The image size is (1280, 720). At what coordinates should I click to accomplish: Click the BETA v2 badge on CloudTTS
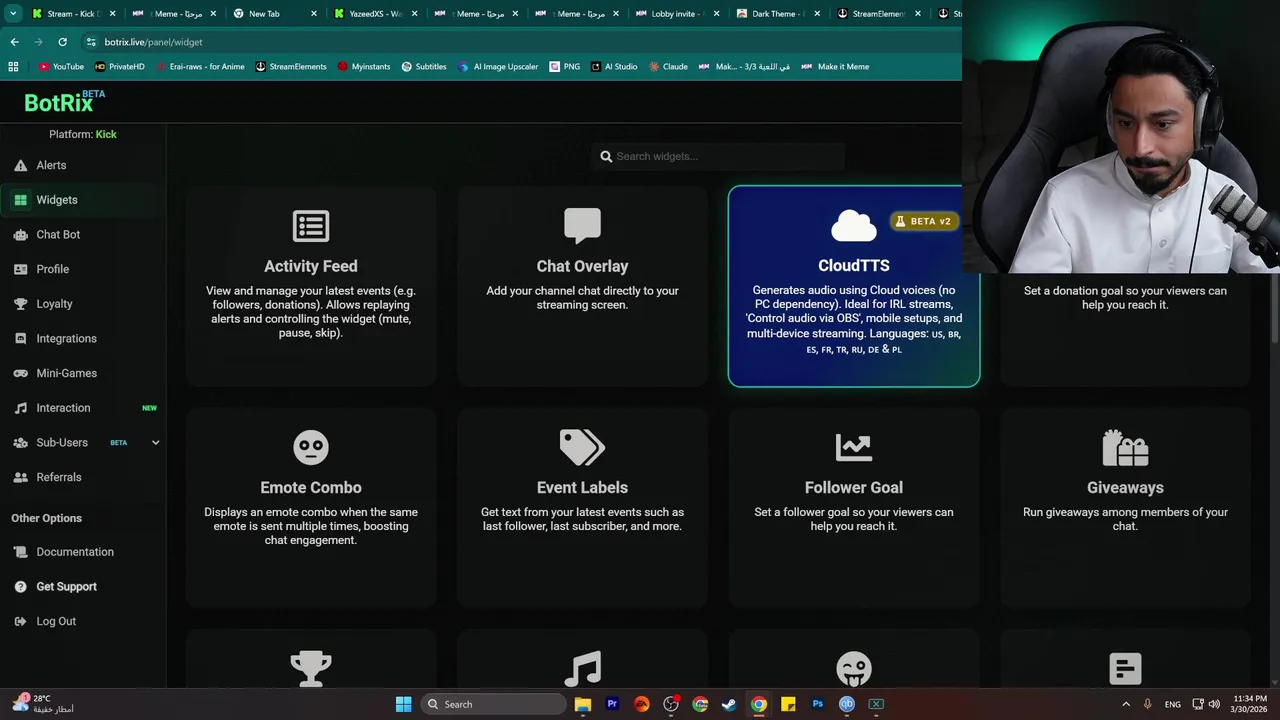(x=924, y=221)
